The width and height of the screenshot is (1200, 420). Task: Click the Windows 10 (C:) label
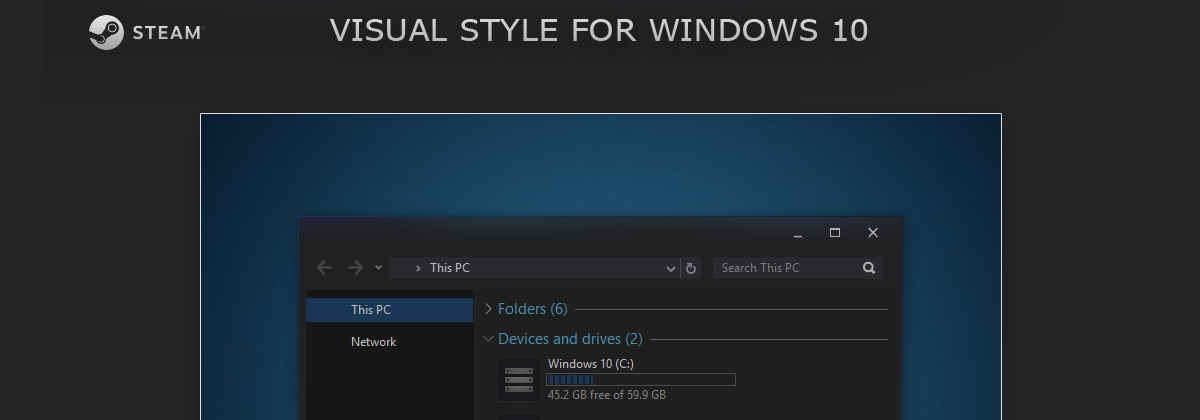pos(591,364)
